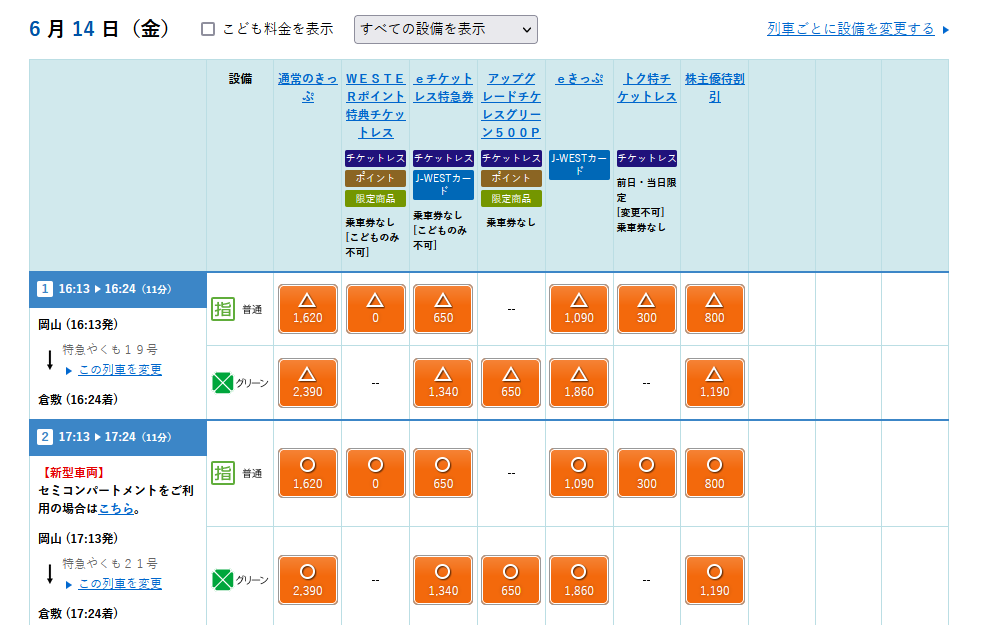Select the △0 WESTERポイント特典チケットレス fare on train 1
This screenshot has height=625, width=982.
[375, 308]
